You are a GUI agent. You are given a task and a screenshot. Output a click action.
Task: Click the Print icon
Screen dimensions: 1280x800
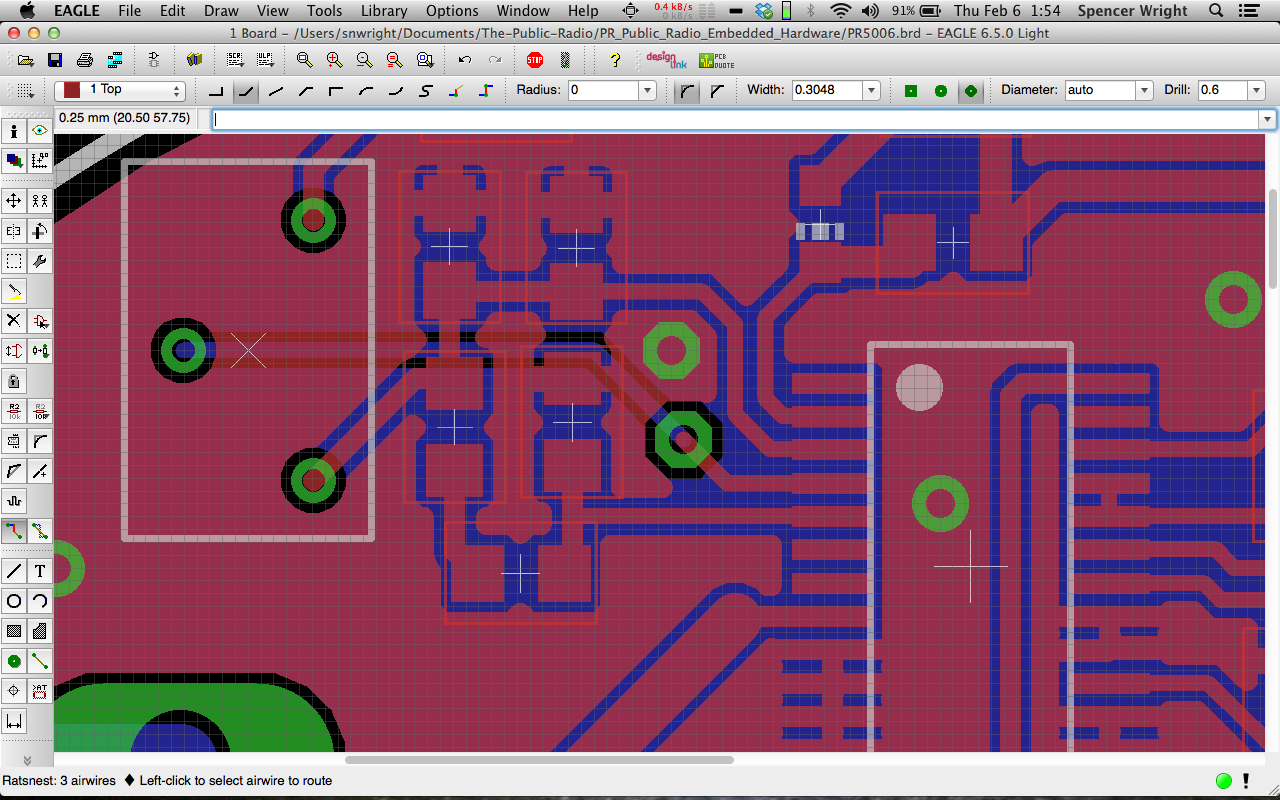(x=85, y=60)
